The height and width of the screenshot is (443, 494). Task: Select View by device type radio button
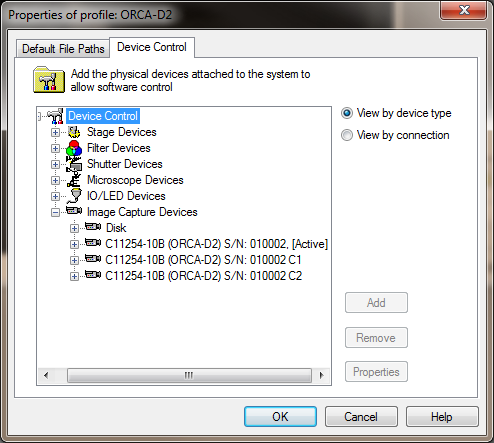pyautogui.click(x=347, y=113)
